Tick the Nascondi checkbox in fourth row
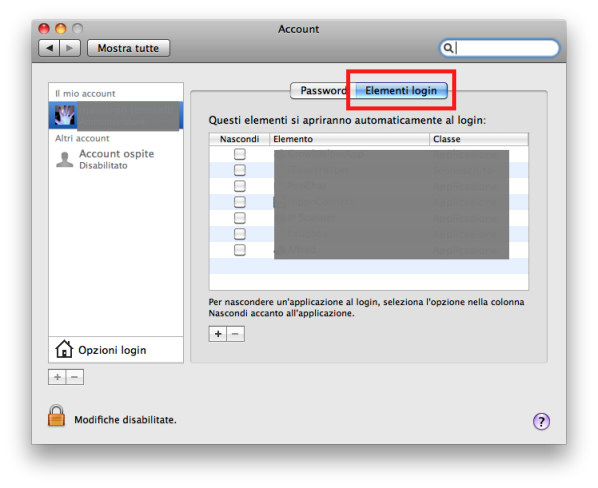Screen dimensions: 598x488 [240, 202]
